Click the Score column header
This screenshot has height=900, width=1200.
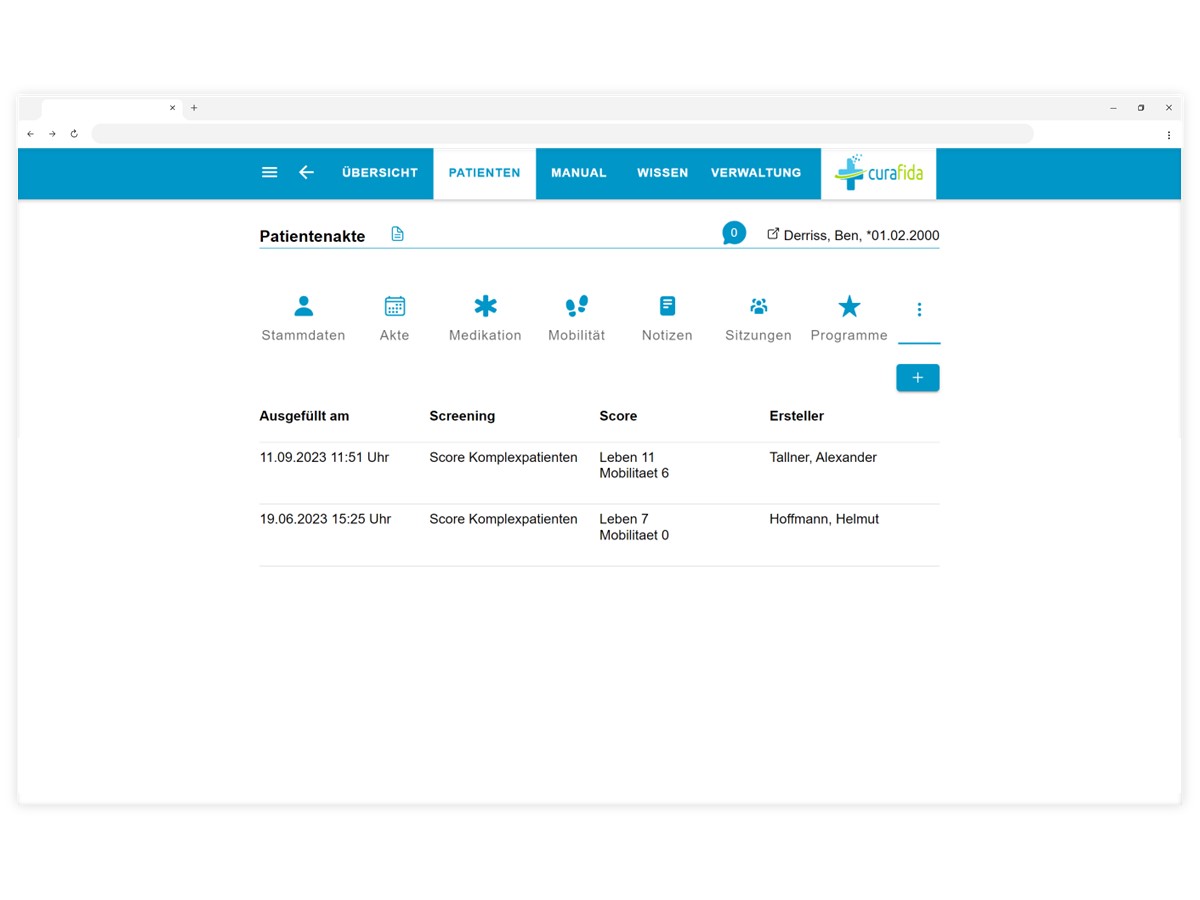coord(618,416)
